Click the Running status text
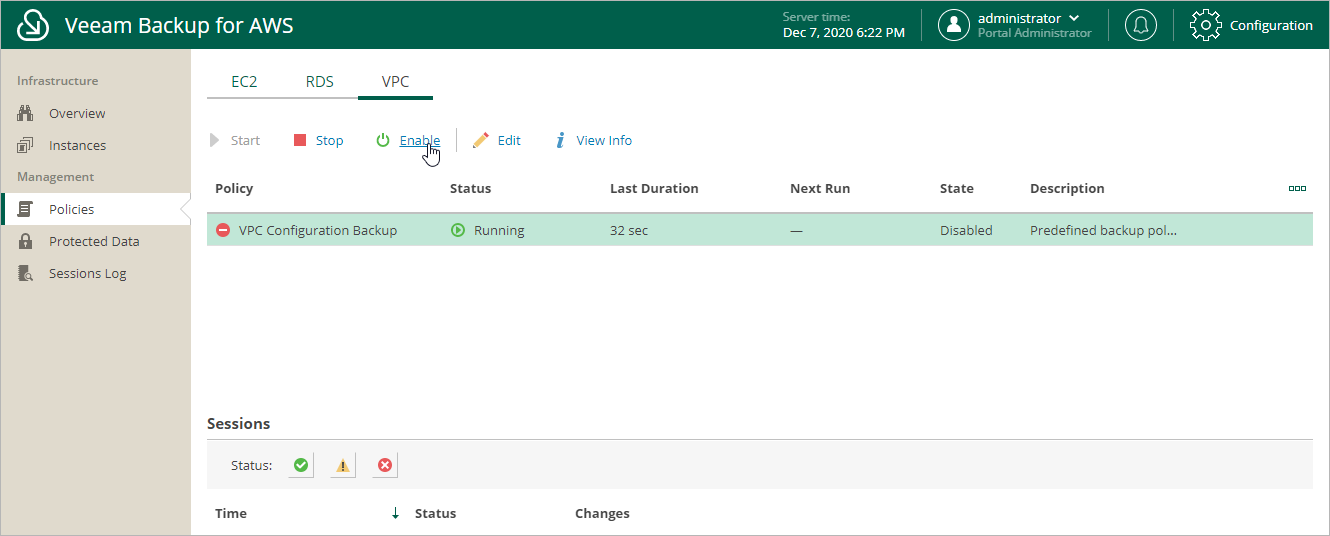Image resolution: width=1330 pixels, height=536 pixels. (x=499, y=230)
